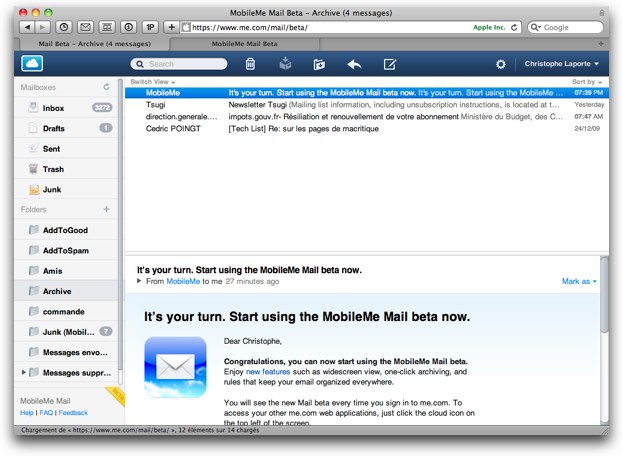Open the Sort by dropdown

point(587,82)
